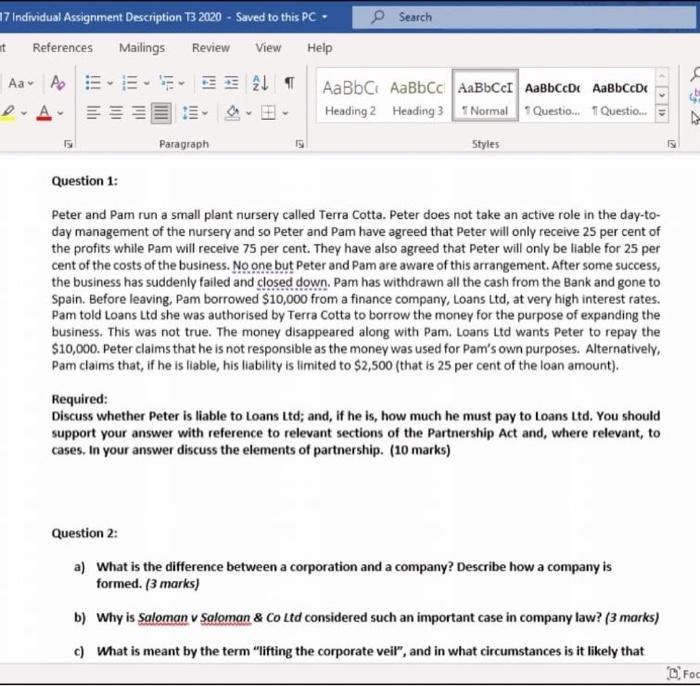Apply Align Left to paragraph
This screenshot has width=700, height=686.
(x=93, y=112)
